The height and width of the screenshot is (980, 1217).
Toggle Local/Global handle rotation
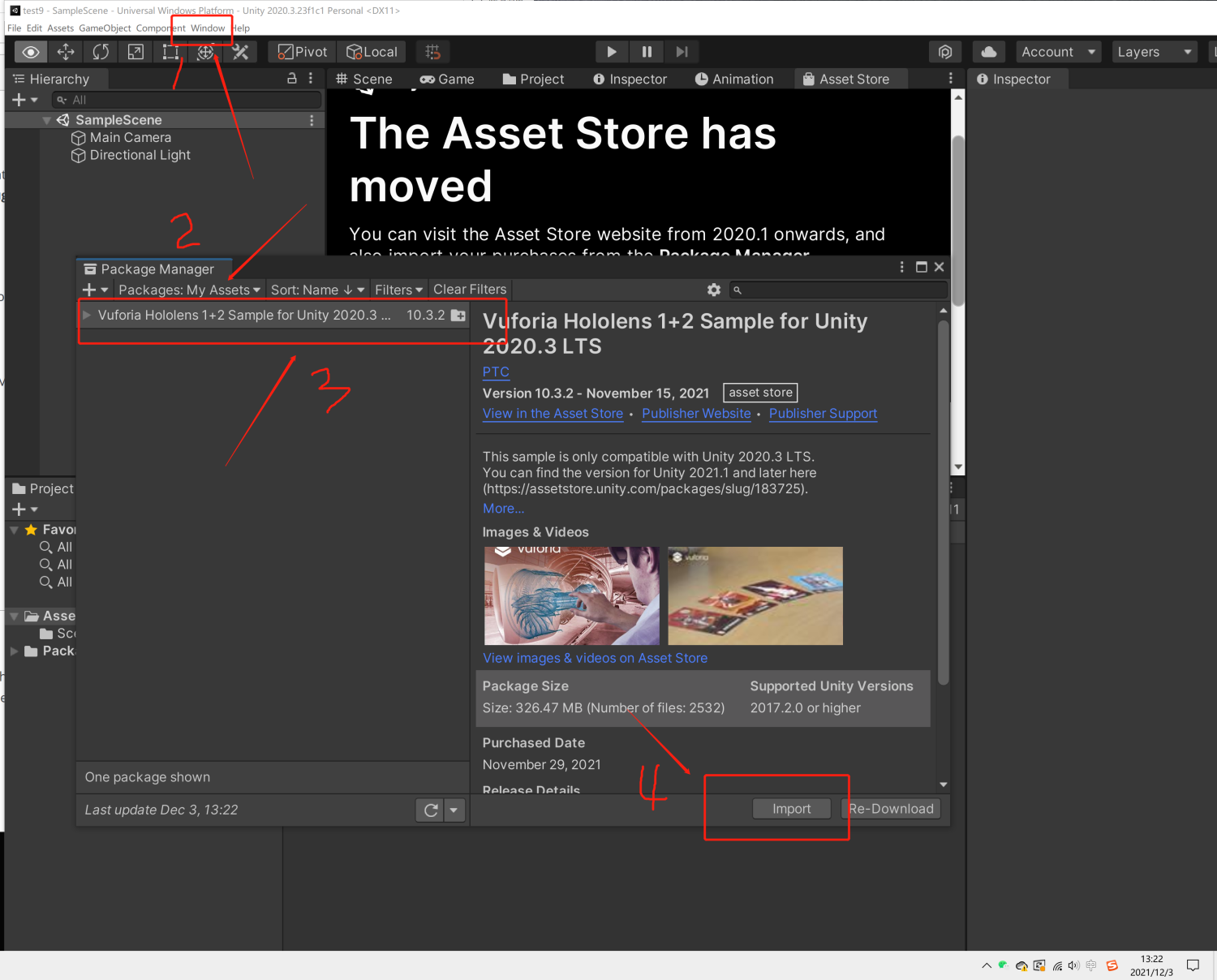tap(372, 52)
